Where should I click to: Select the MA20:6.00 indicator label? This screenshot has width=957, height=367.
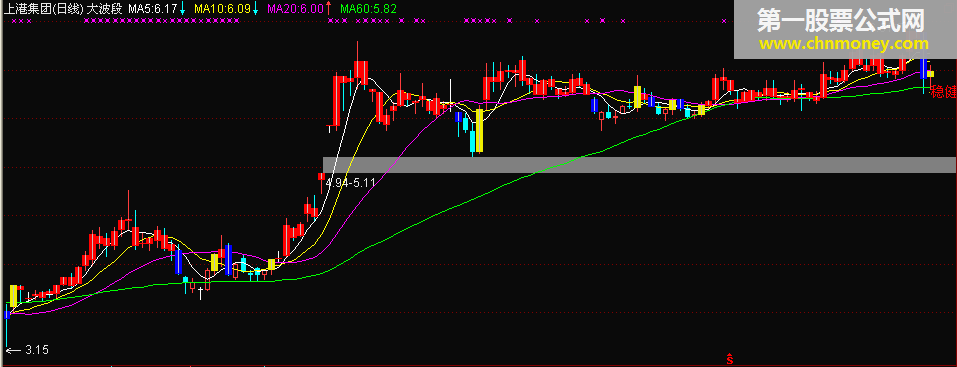tap(295, 9)
